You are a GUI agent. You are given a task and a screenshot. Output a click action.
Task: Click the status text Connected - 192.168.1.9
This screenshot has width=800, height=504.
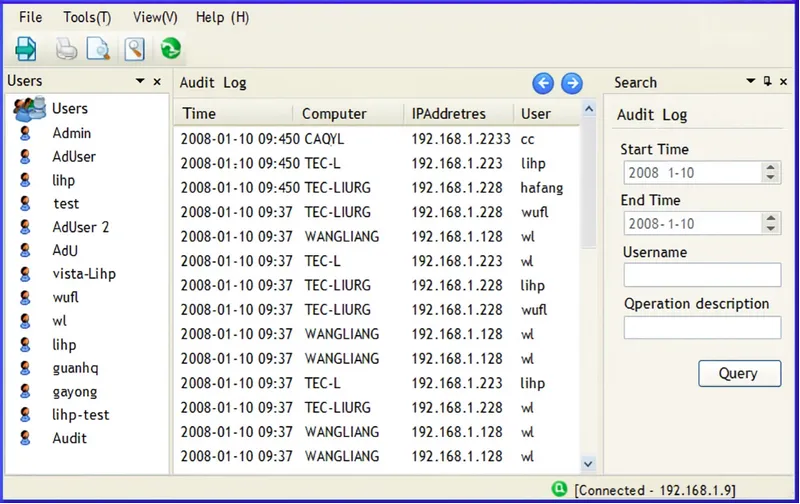[x=655, y=490]
